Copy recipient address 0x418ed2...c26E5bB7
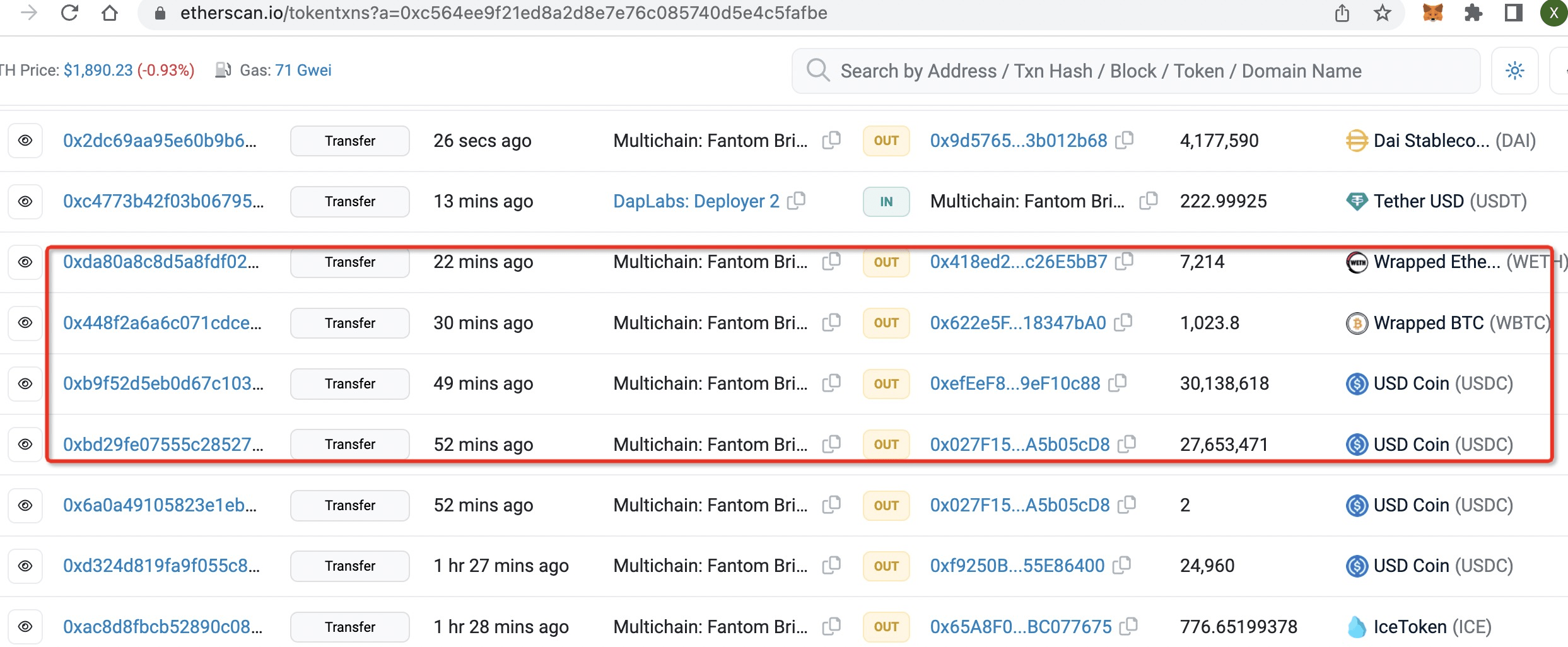This screenshot has height=647, width=1568. [x=1125, y=261]
